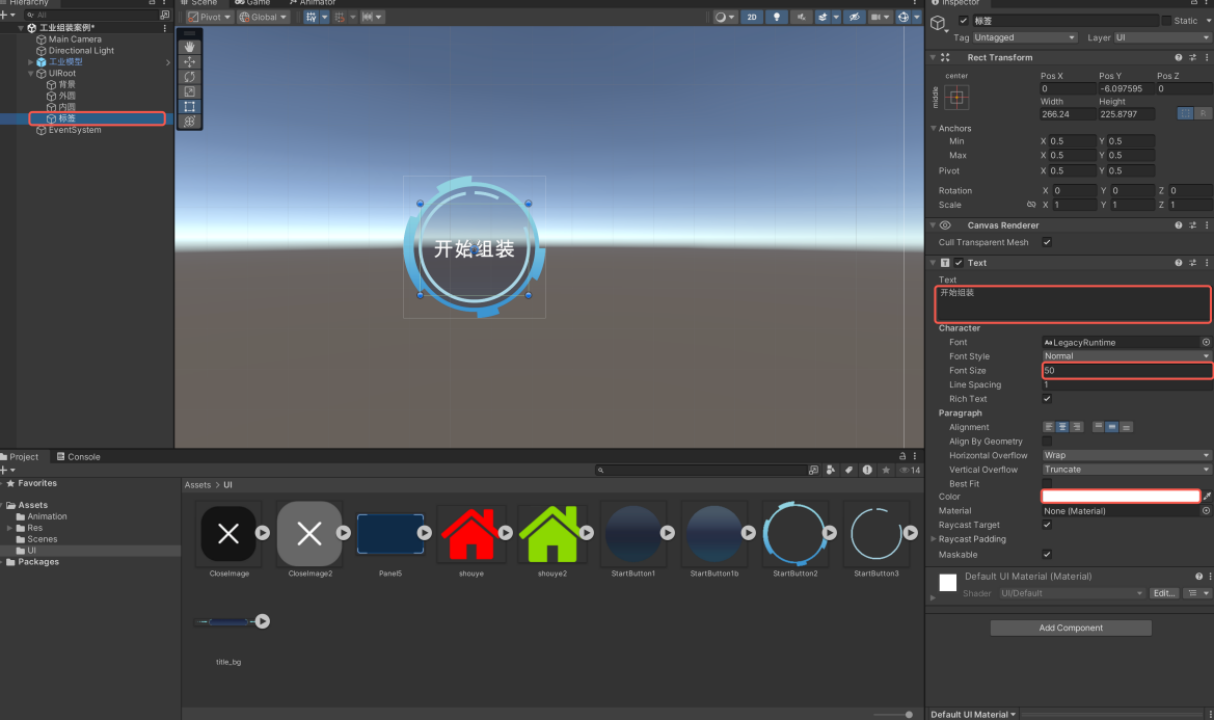Toggle the Raycast Target checkbox
Image resolution: width=1214 pixels, height=720 pixels.
(x=1047, y=524)
